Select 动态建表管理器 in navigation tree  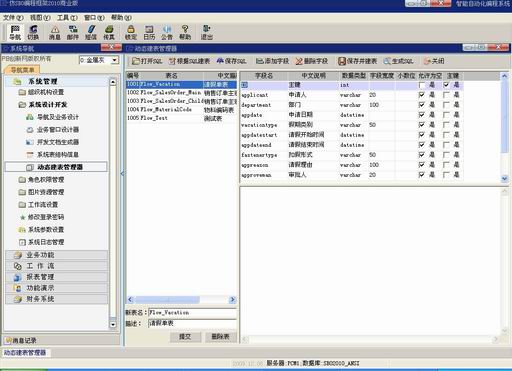click(56, 167)
